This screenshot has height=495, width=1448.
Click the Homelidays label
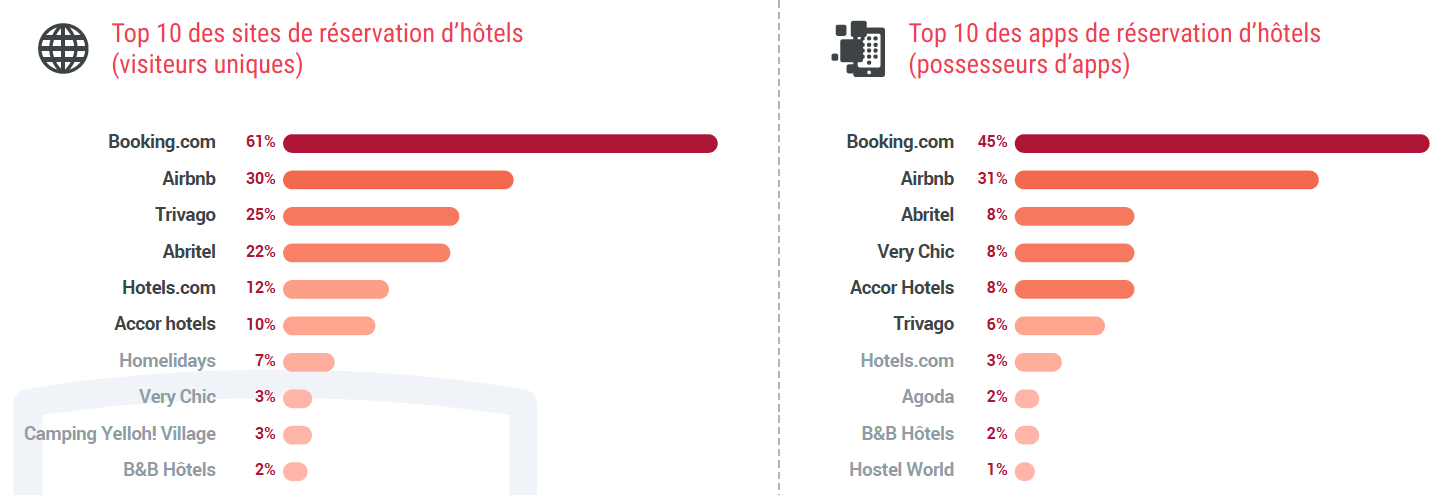(x=167, y=361)
